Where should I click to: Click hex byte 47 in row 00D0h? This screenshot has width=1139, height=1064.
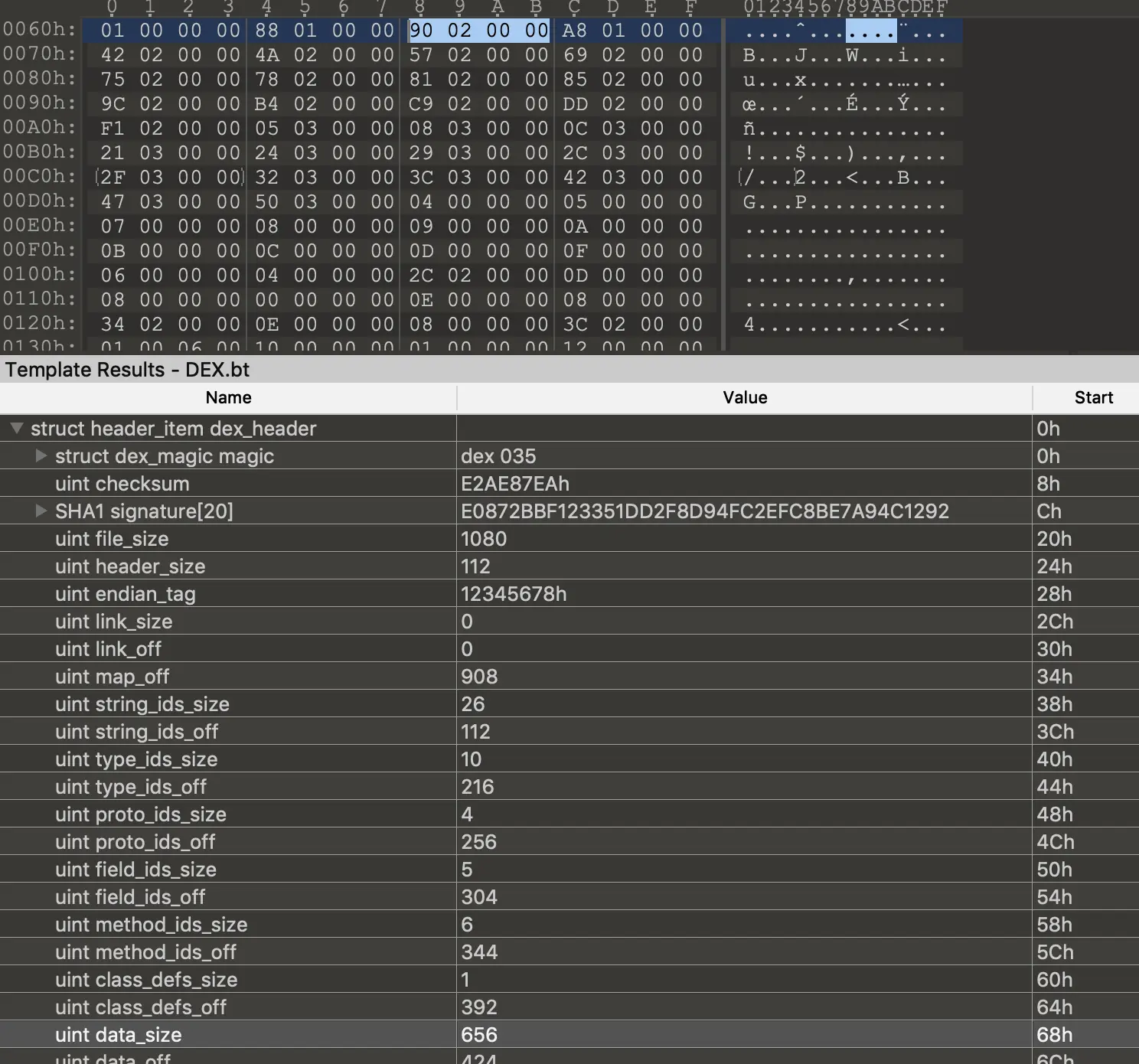[x=113, y=201]
